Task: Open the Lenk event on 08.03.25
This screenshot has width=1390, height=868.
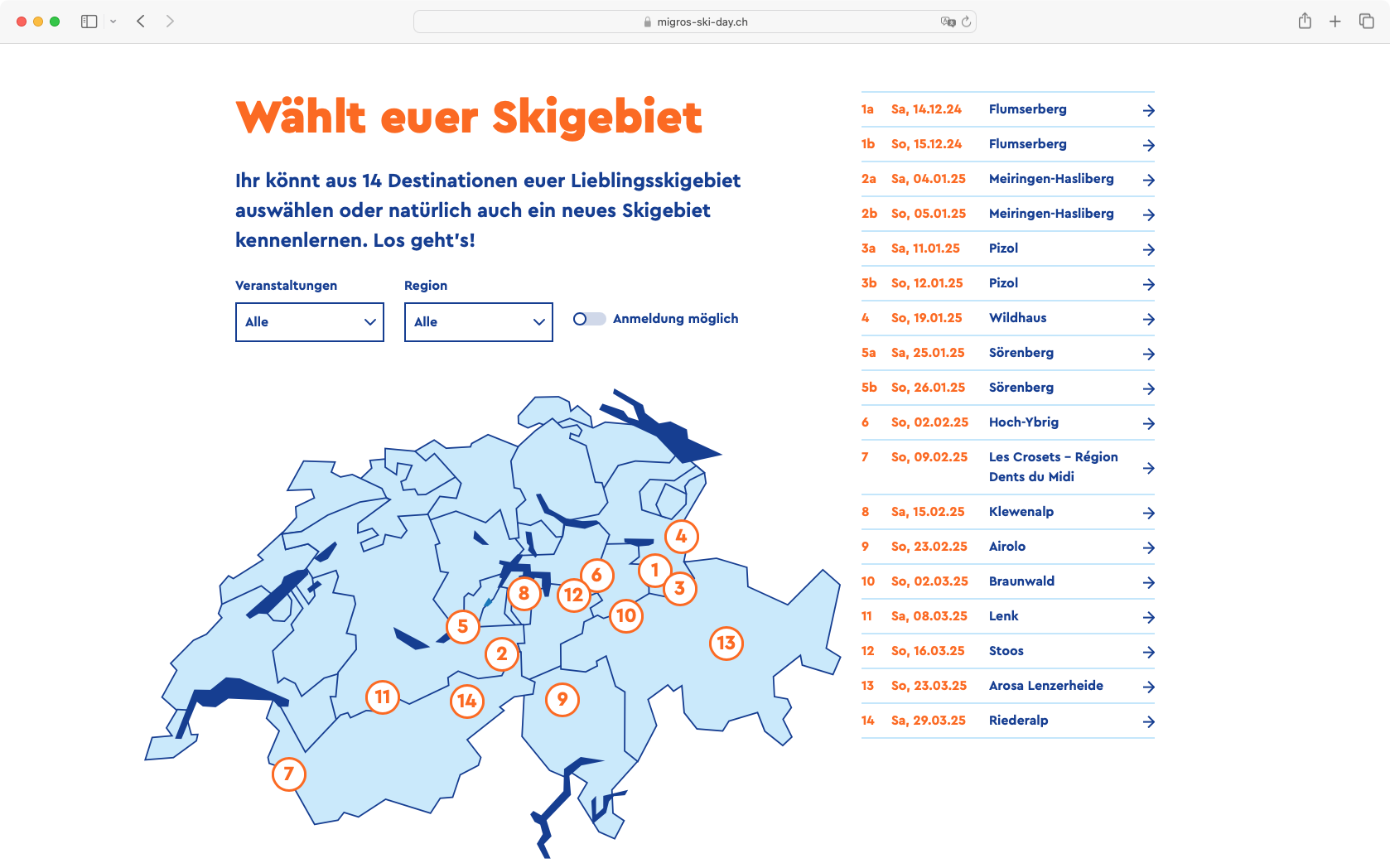Action: point(1008,616)
